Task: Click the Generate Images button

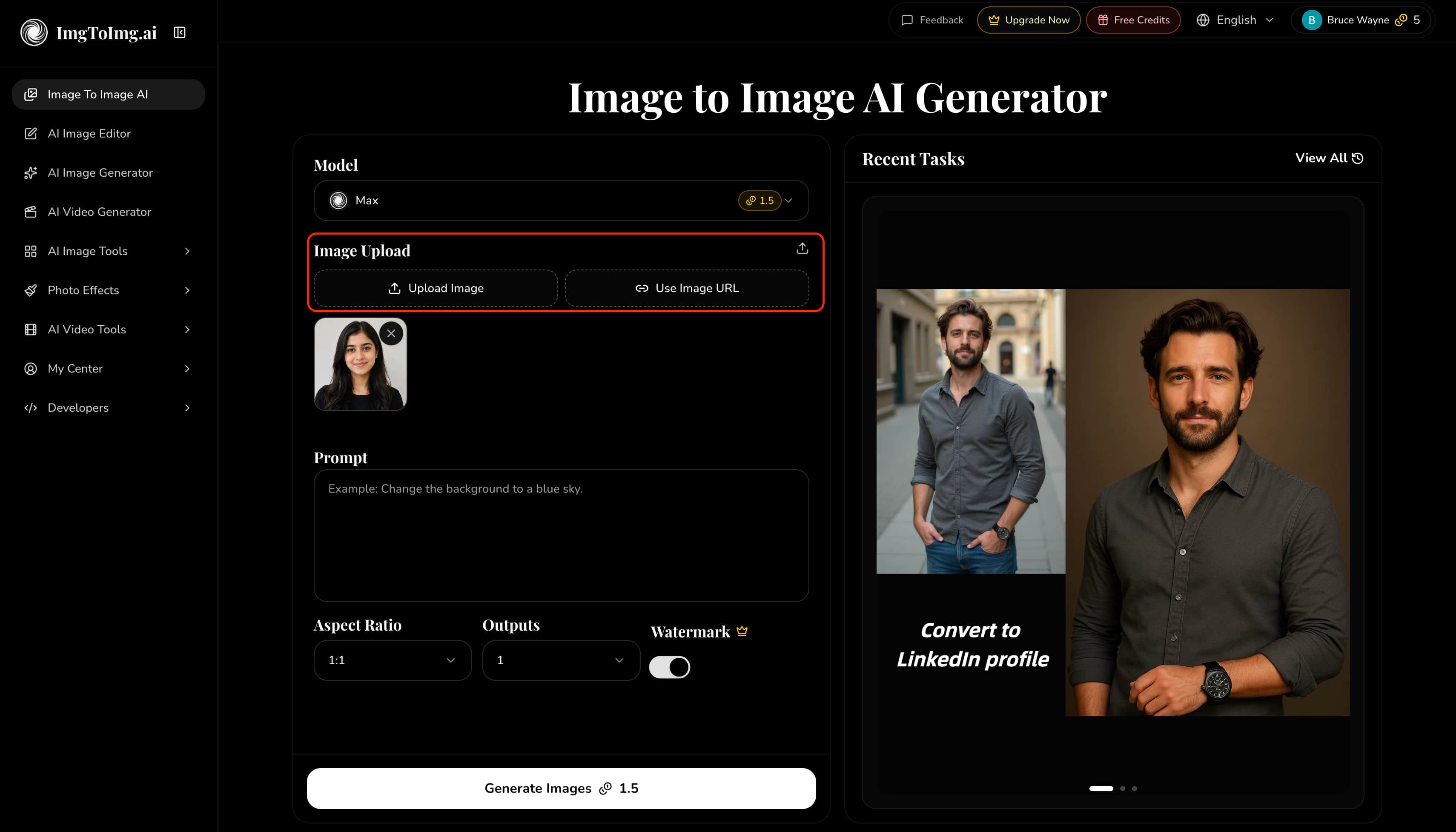Action: click(x=561, y=788)
